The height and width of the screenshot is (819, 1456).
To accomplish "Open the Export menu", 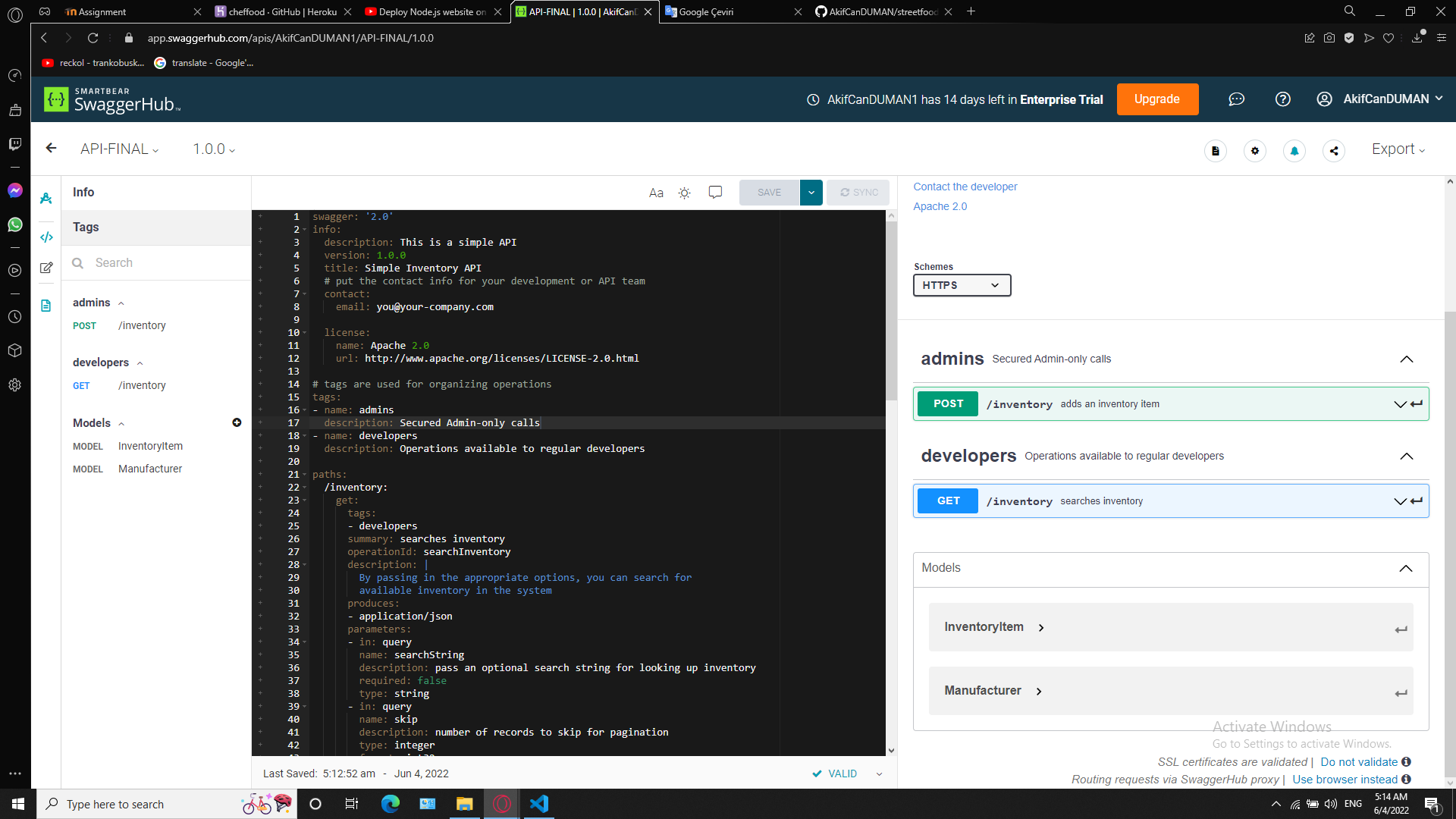I will 1396,149.
